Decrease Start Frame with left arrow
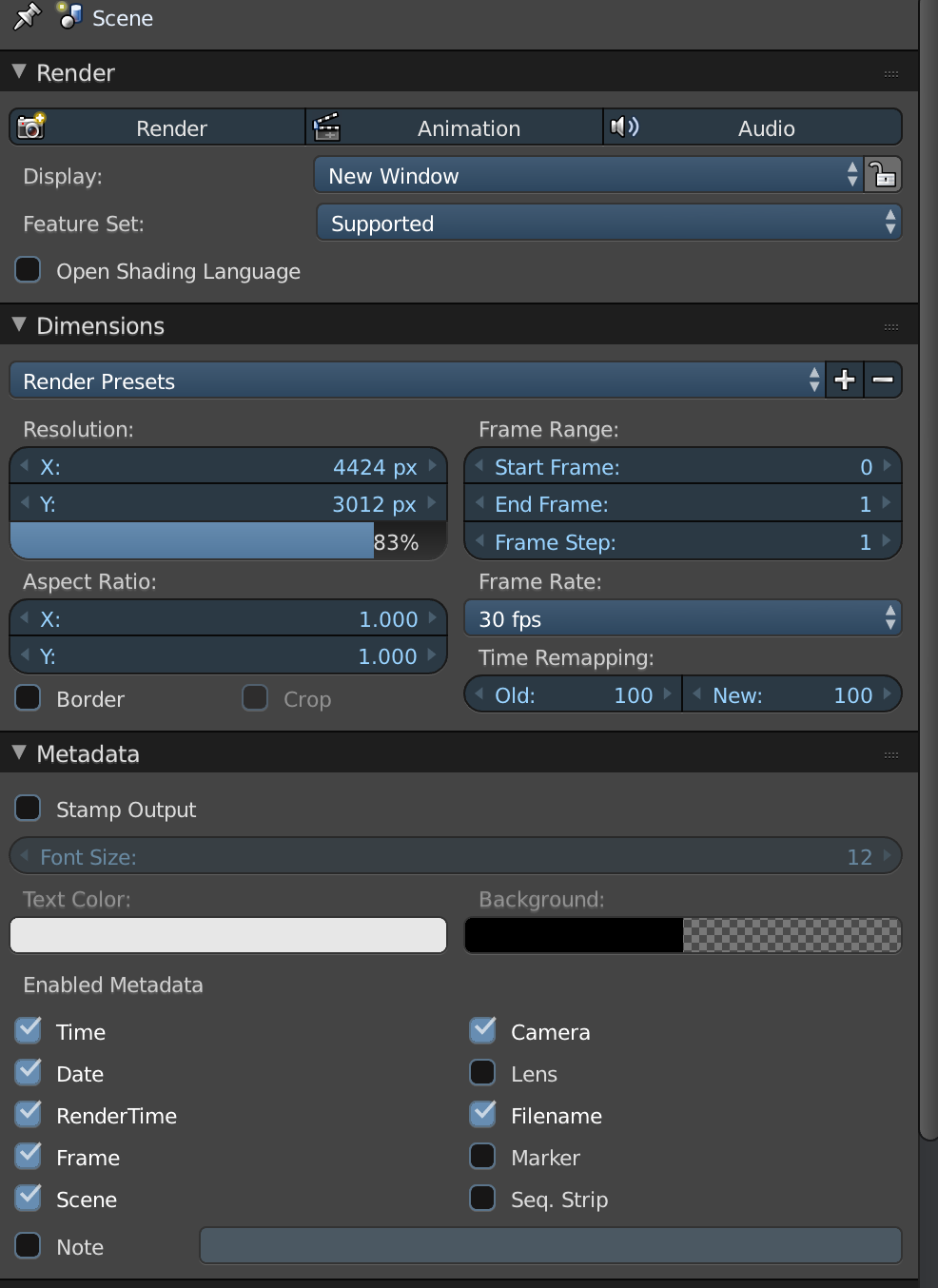Screen dimensions: 938x1288 (x=480, y=466)
